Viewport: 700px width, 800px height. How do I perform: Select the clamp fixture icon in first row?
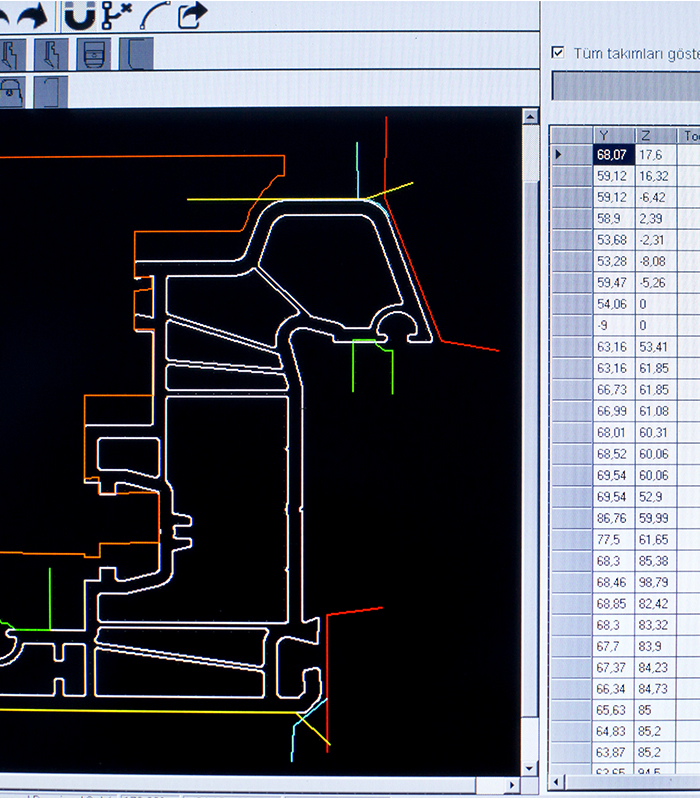(92, 54)
